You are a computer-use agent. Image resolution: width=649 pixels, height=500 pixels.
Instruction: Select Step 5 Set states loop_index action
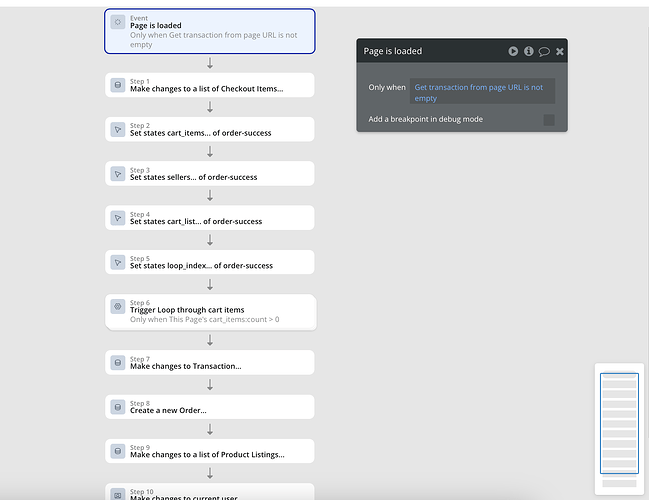(x=210, y=262)
